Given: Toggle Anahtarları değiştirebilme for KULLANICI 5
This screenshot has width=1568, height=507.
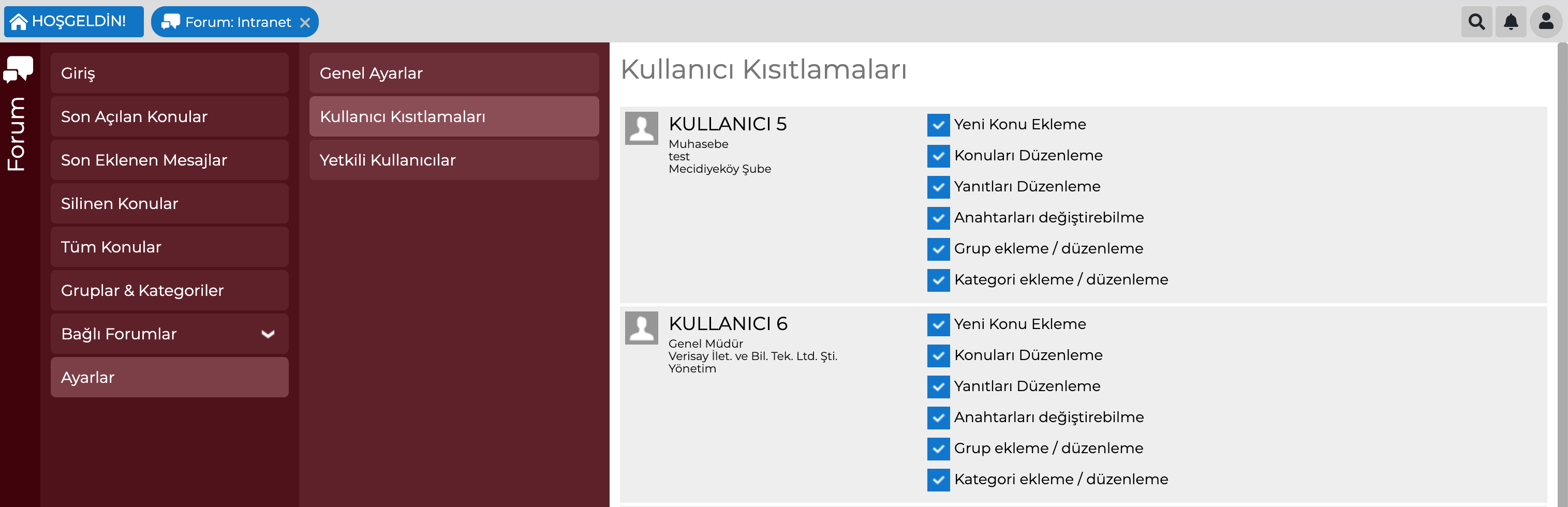Looking at the screenshot, I should coord(938,218).
